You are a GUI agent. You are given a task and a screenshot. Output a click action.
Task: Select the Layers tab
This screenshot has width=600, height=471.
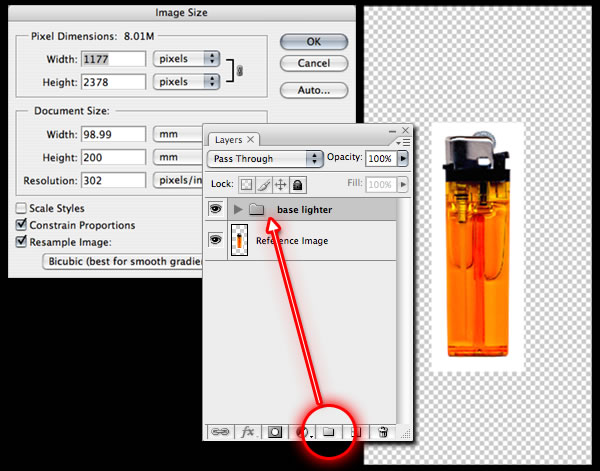(x=229, y=140)
